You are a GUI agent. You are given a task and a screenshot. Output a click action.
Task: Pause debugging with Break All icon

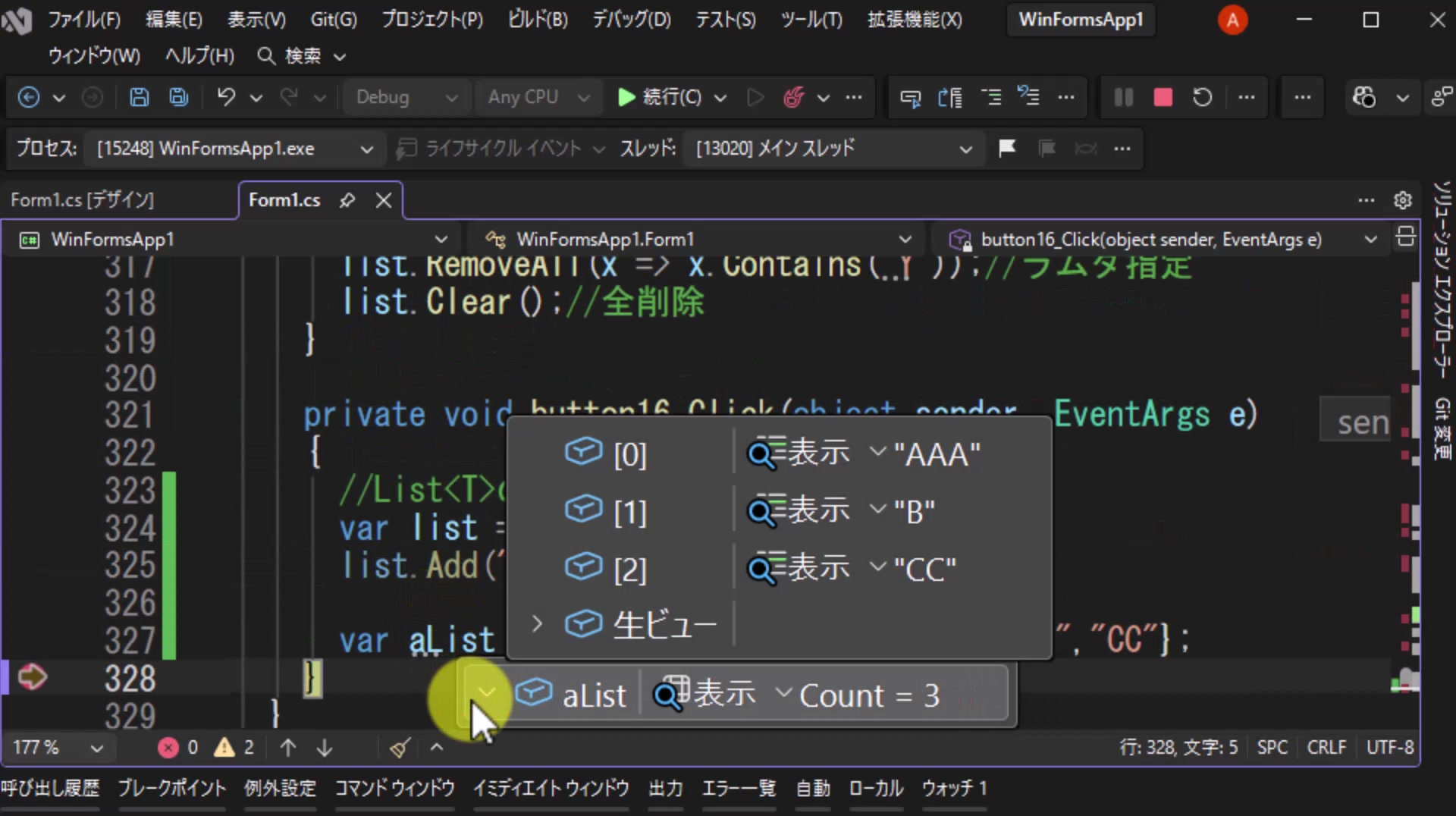point(1123,97)
